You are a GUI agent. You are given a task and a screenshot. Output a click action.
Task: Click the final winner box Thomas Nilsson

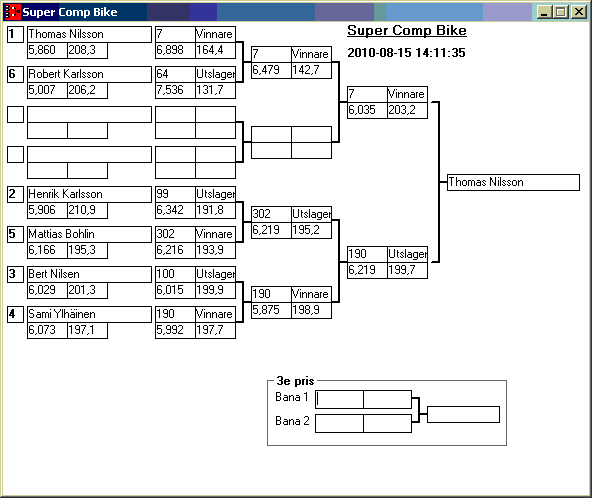[x=513, y=182]
